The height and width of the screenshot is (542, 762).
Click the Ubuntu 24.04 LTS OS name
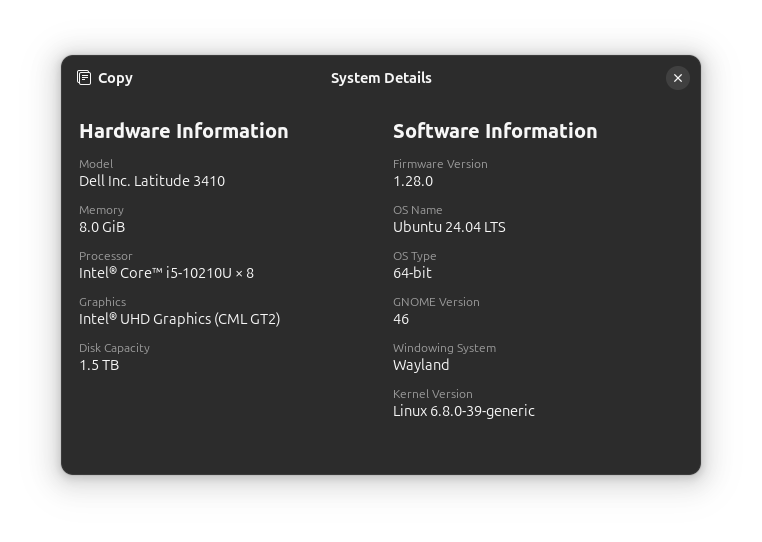449,227
